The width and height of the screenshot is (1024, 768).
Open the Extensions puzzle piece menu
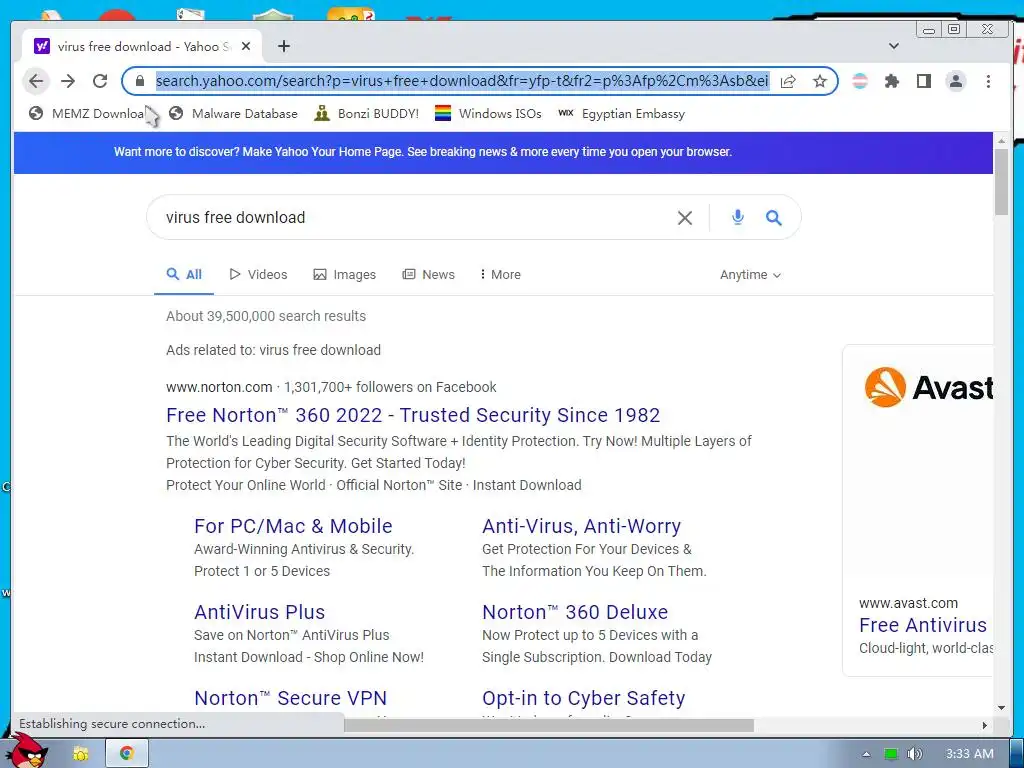891,81
